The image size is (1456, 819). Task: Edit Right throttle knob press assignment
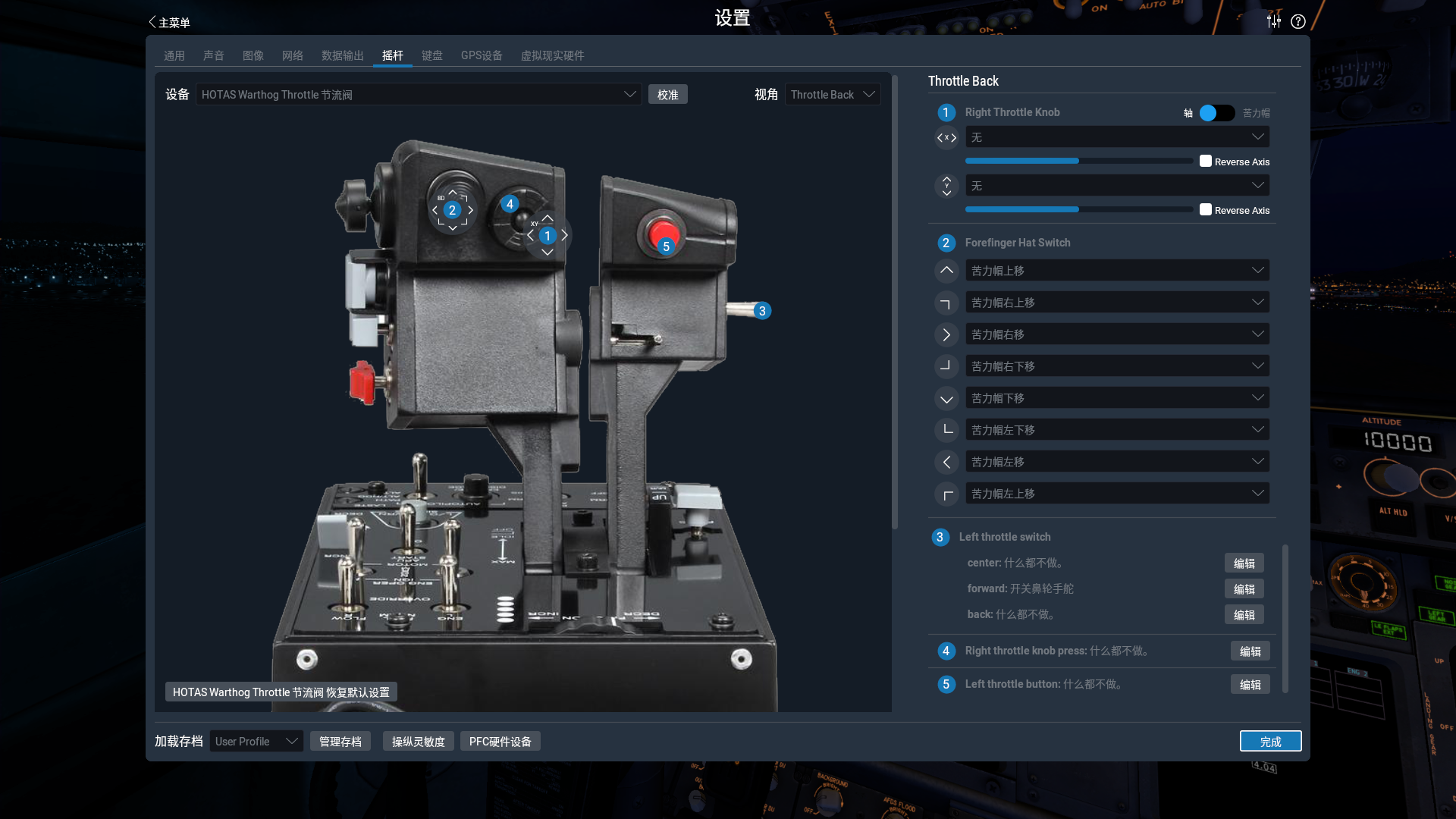[1250, 651]
